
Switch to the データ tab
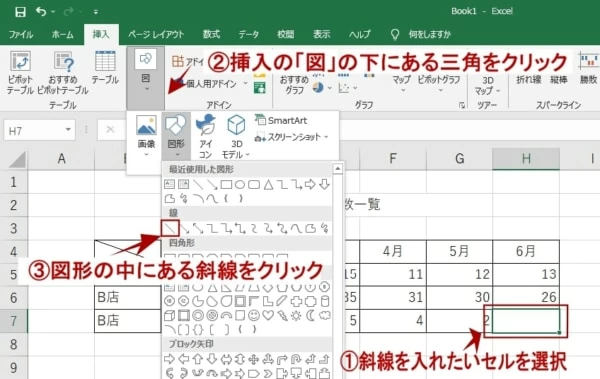[x=249, y=34]
